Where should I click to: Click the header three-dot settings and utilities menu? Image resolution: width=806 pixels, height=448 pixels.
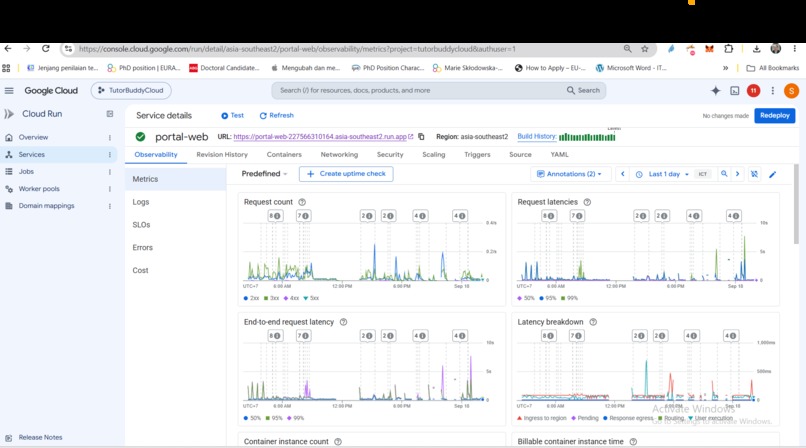(773, 90)
